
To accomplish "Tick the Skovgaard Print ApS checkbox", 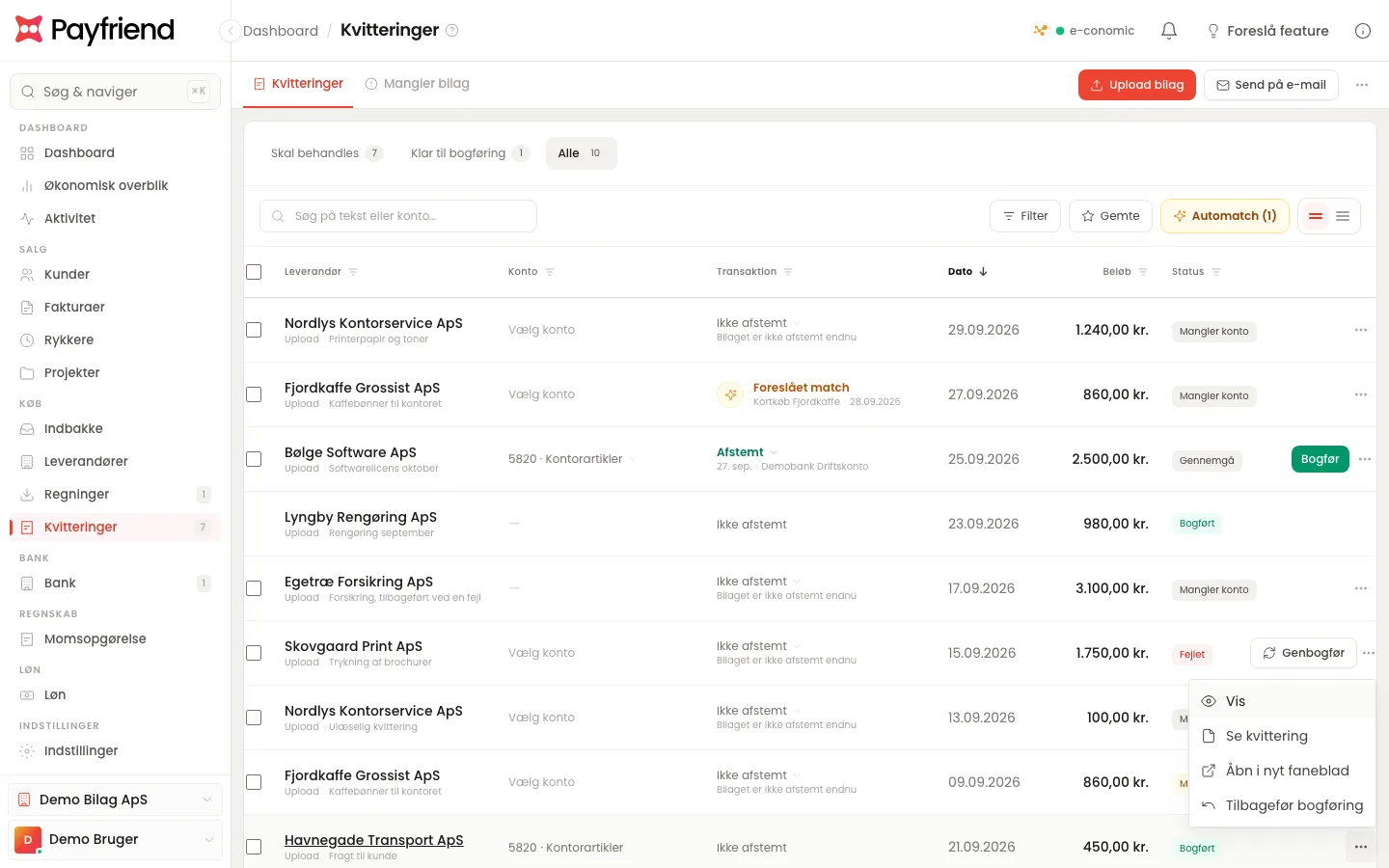I will tap(254, 653).
